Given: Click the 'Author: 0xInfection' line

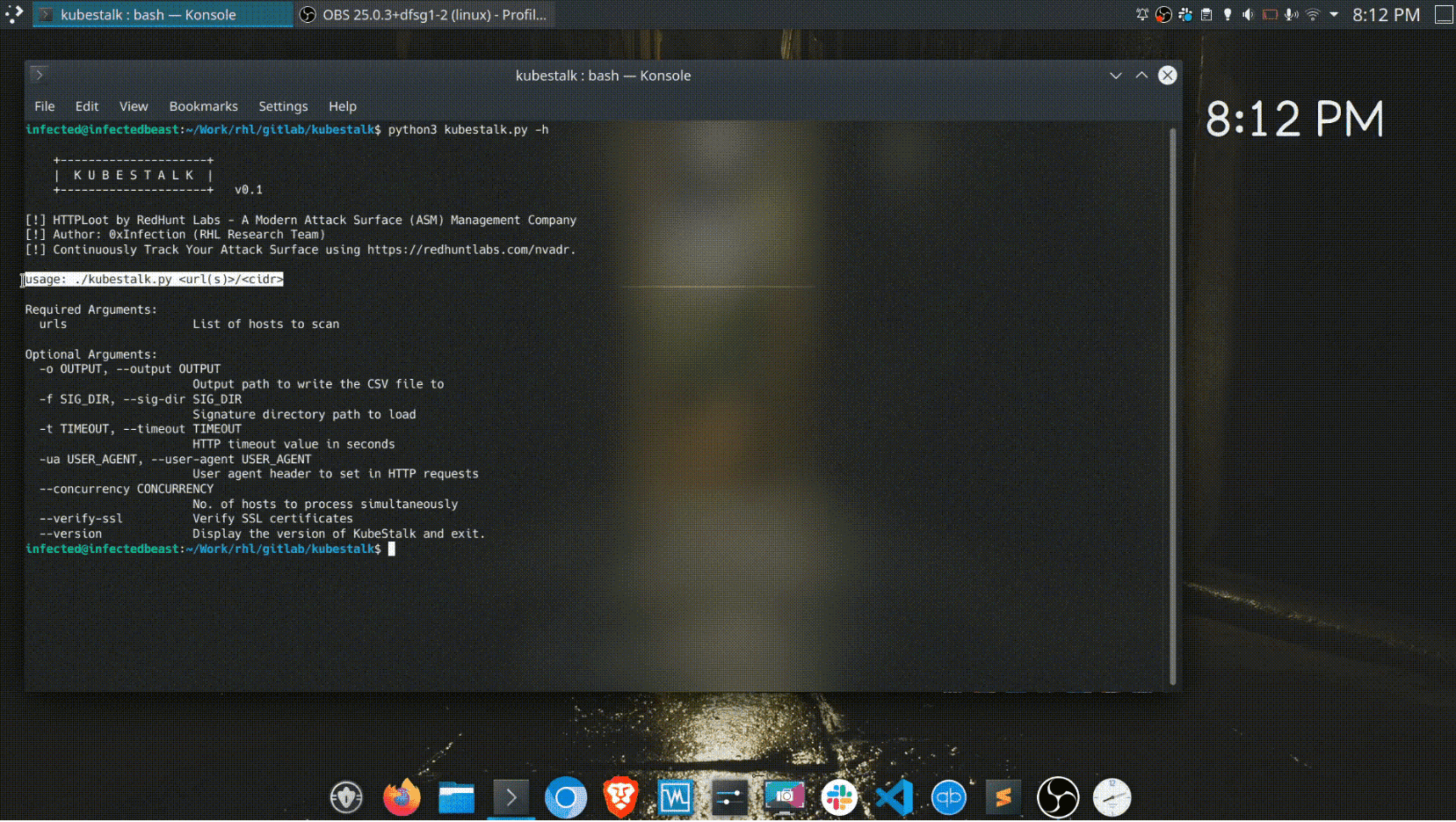Looking at the screenshot, I should click(175, 235).
